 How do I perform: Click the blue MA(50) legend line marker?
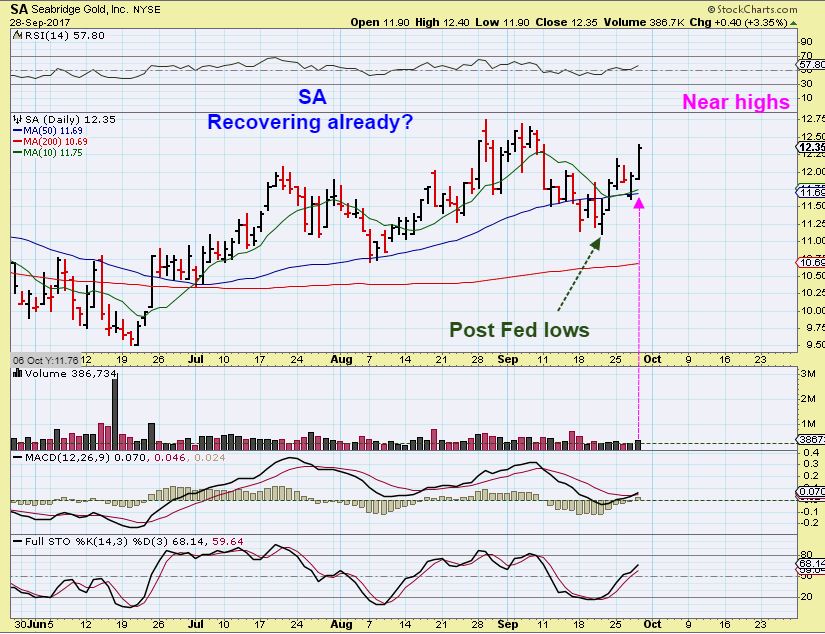(x=18, y=130)
